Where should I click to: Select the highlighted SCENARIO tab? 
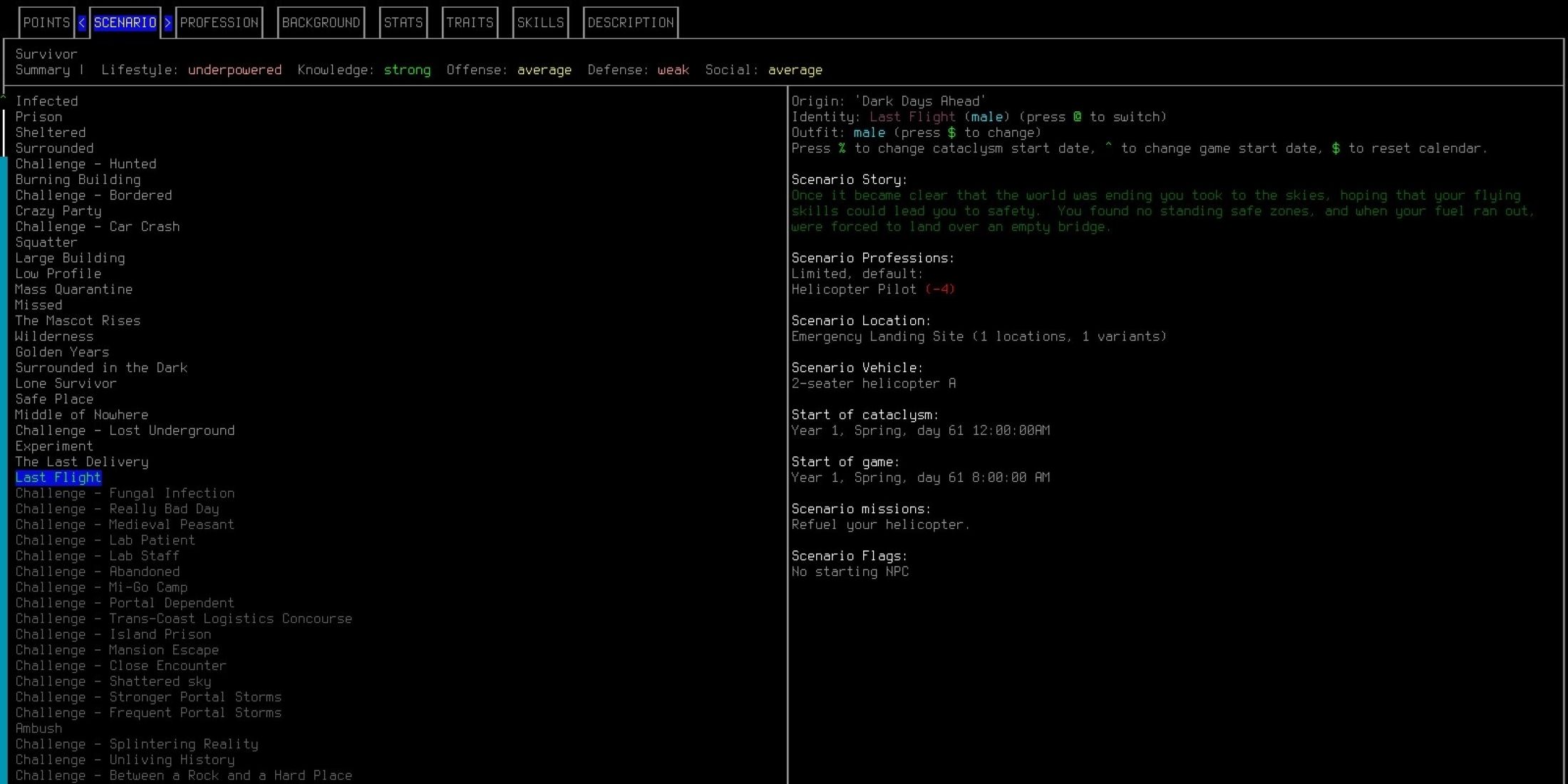(x=125, y=23)
